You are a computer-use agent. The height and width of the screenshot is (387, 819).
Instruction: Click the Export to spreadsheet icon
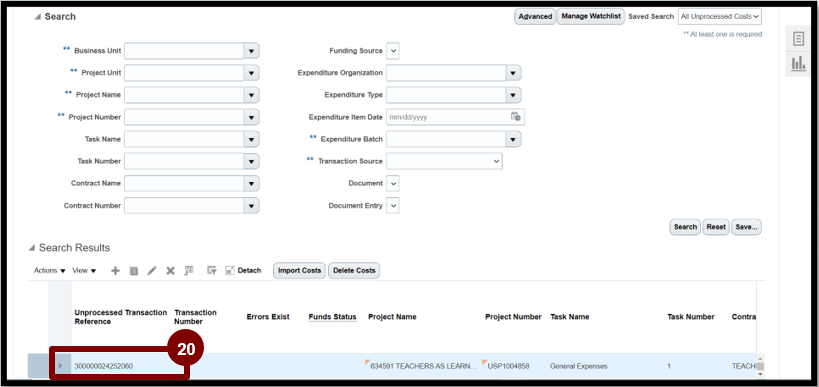tap(189, 271)
